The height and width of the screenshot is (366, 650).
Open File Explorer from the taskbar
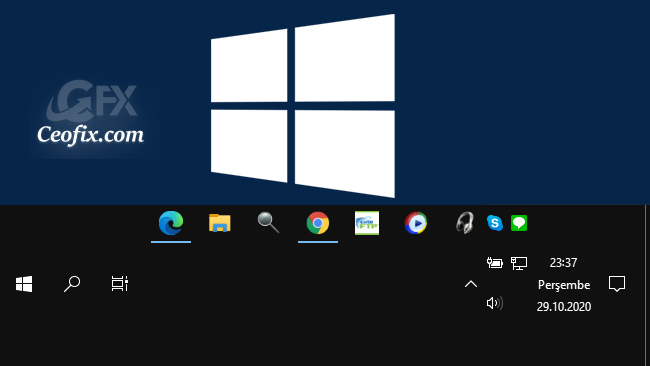point(220,223)
